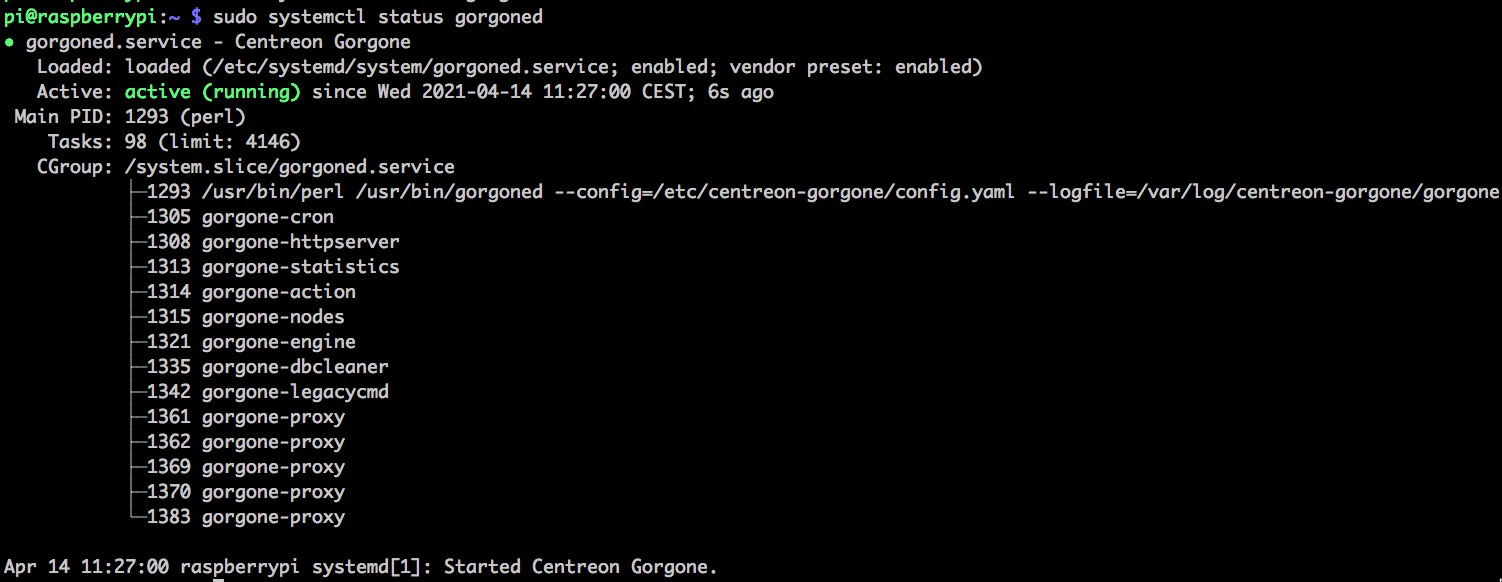Viewport: 1502px width, 582px height.
Task: Select the gorgone-legacycmd process entry
Action: pos(294,392)
